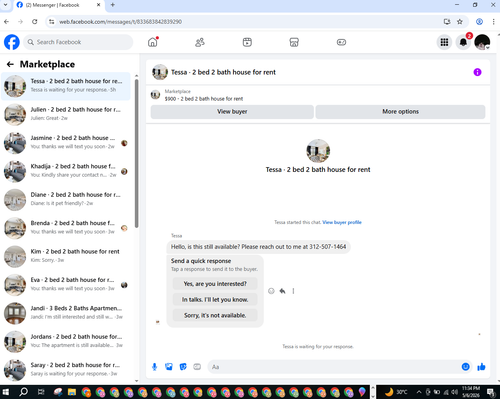Screen dimensions: 500x399
Task: Open the Reels video icon in navigation
Action: 247,42
